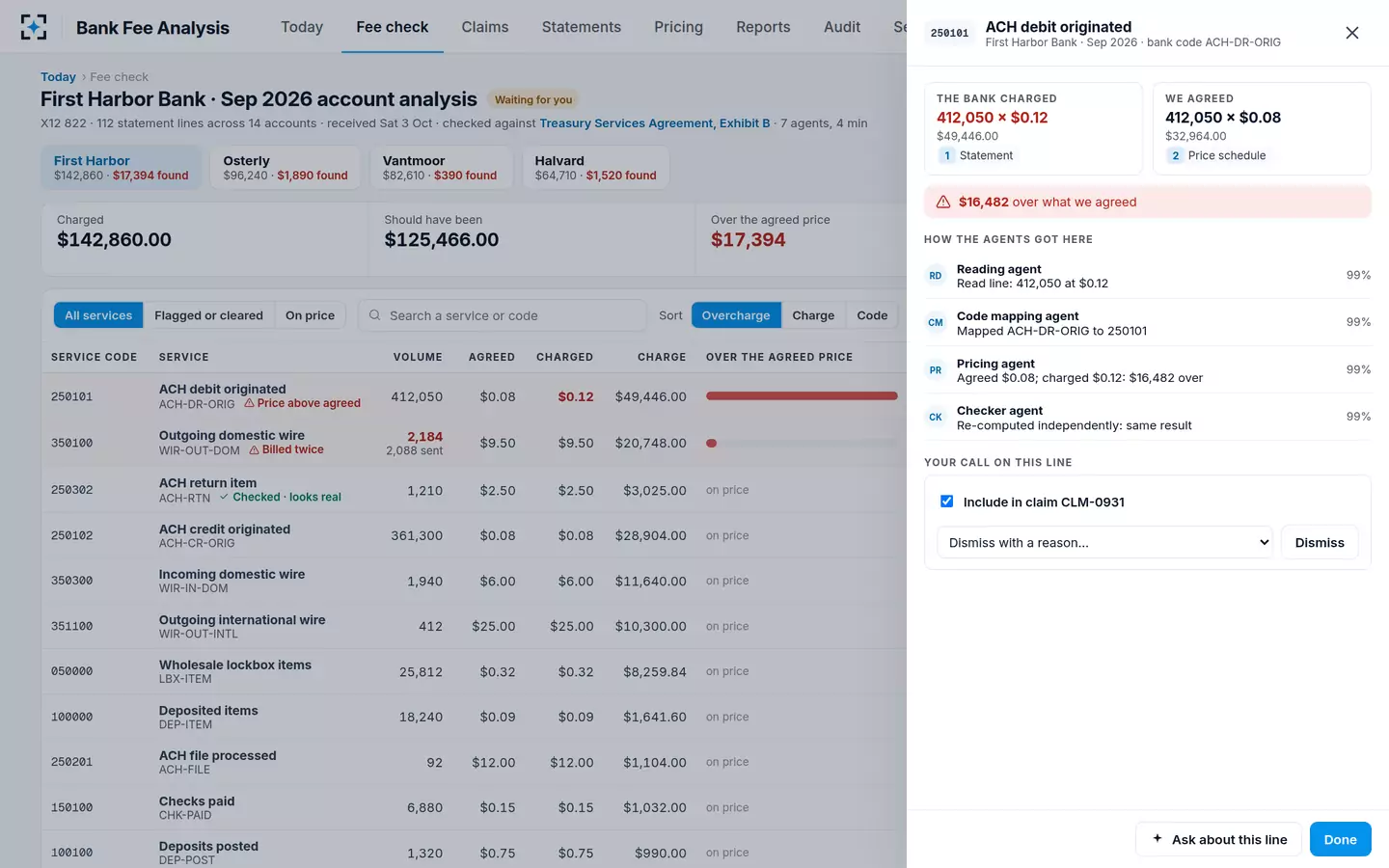1389x868 pixels.
Task: Select the All services filter
Action: (x=98, y=315)
